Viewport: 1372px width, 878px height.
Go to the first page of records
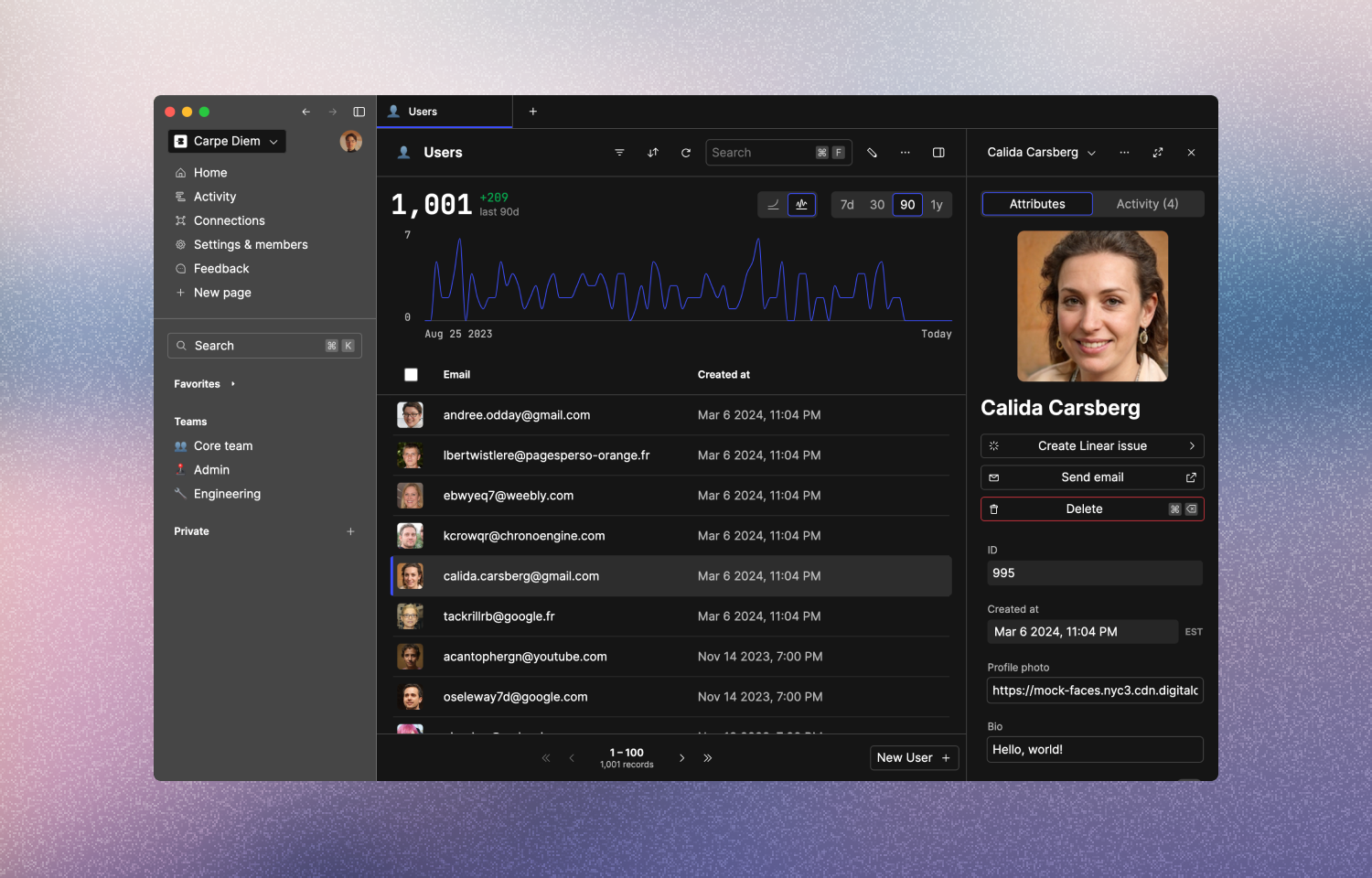tap(546, 758)
